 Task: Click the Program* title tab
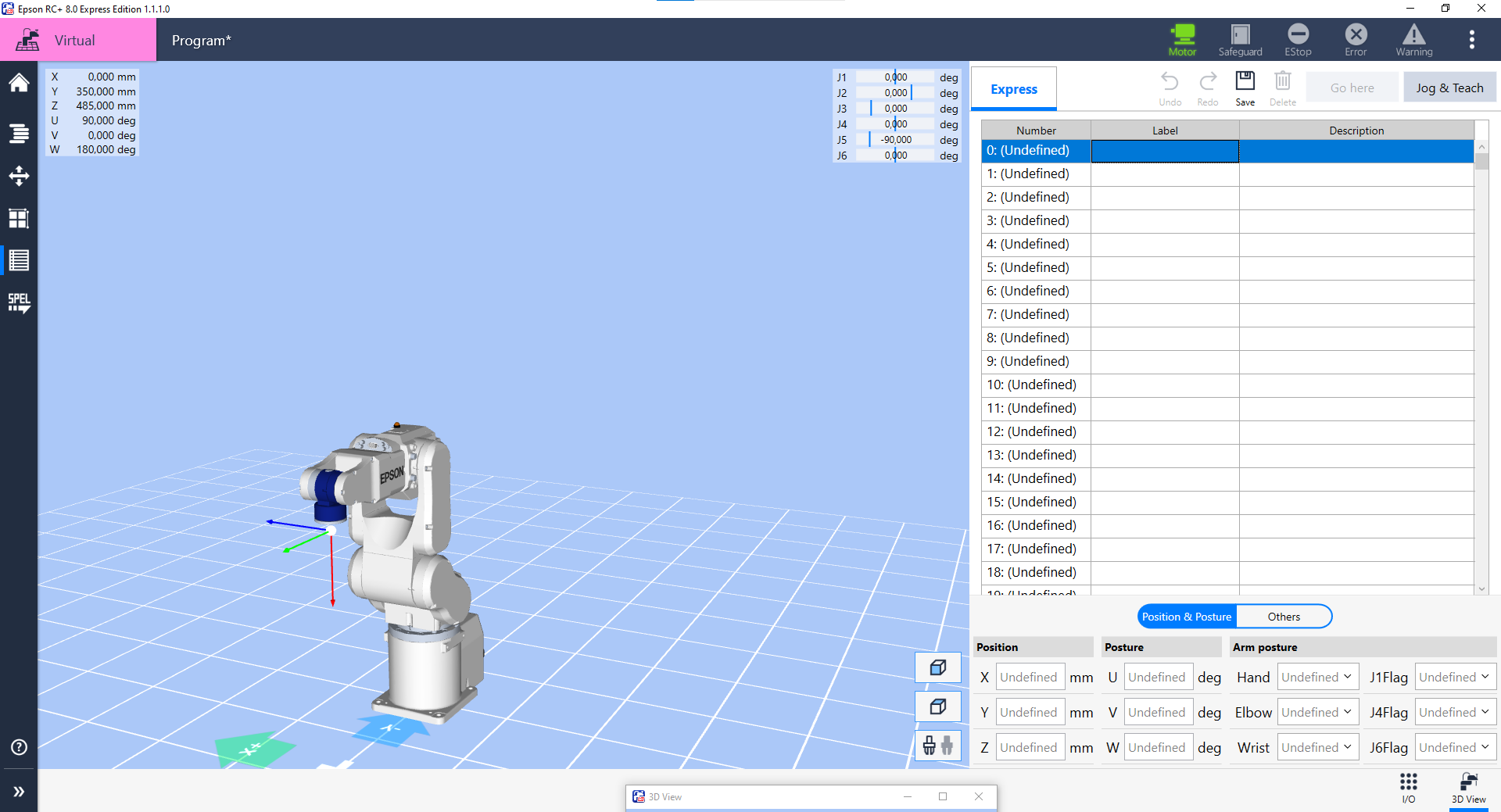coord(202,41)
